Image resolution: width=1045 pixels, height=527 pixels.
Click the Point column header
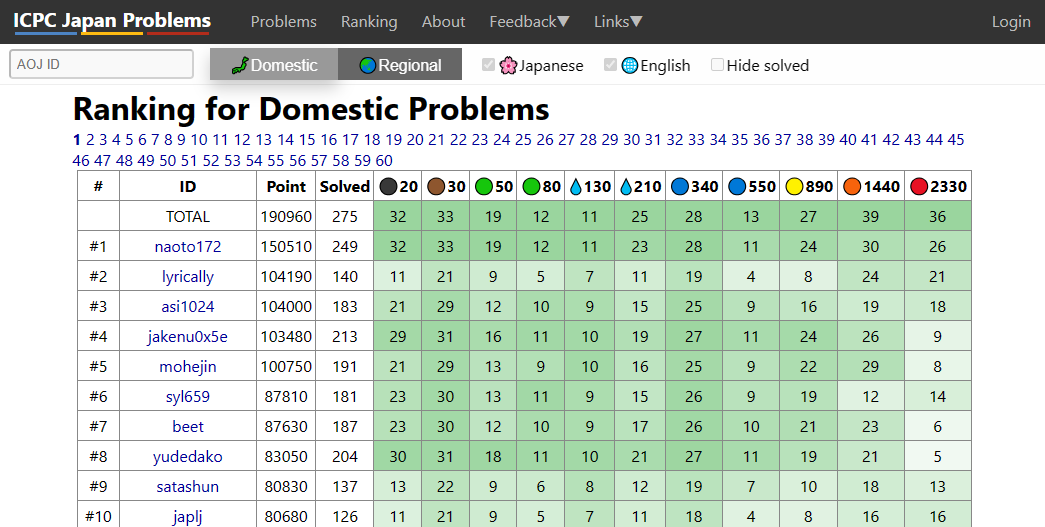pyautogui.click(x=286, y=187)
